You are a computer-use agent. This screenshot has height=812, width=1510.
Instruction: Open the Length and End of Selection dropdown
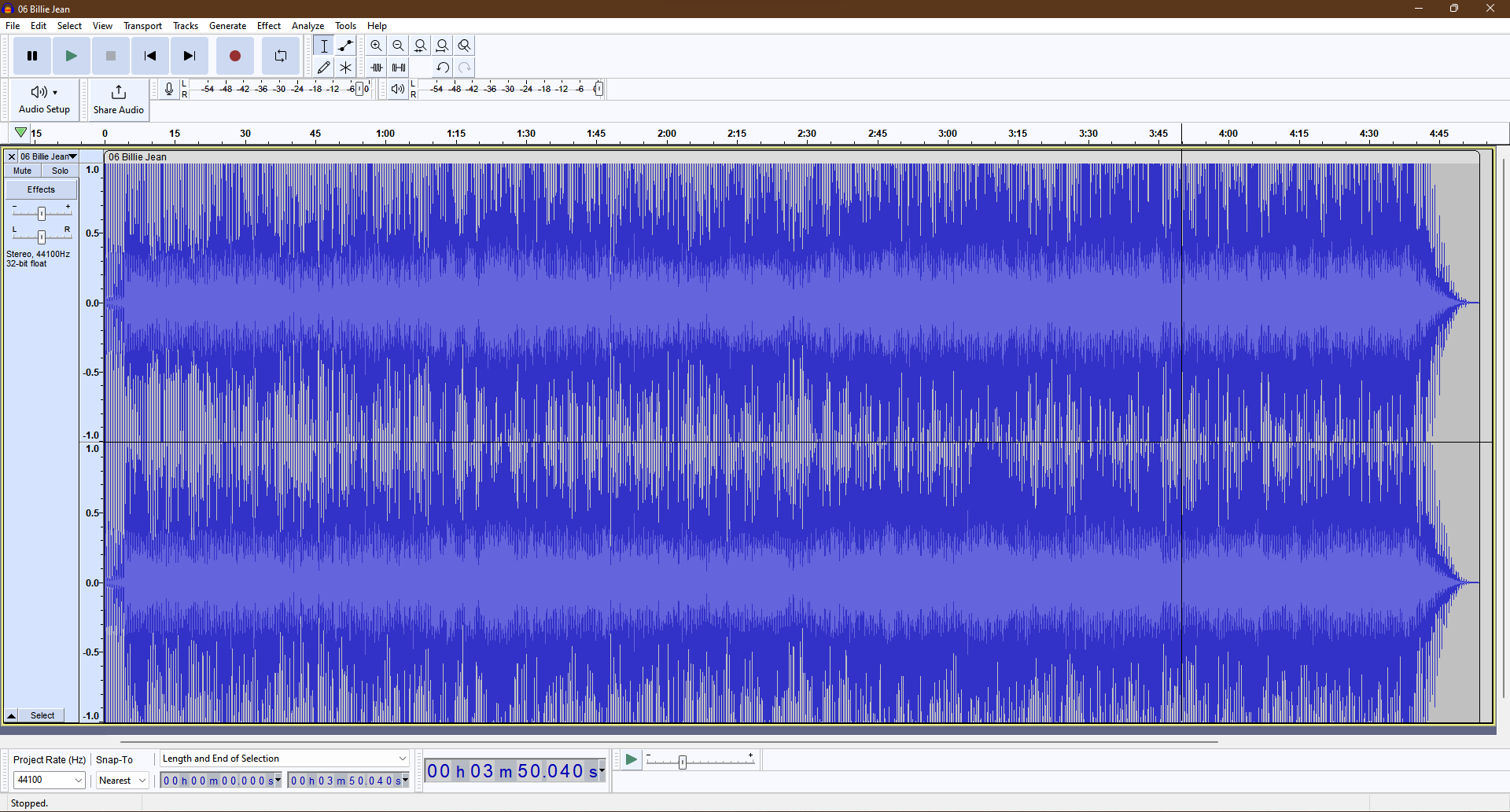(284, 759)
